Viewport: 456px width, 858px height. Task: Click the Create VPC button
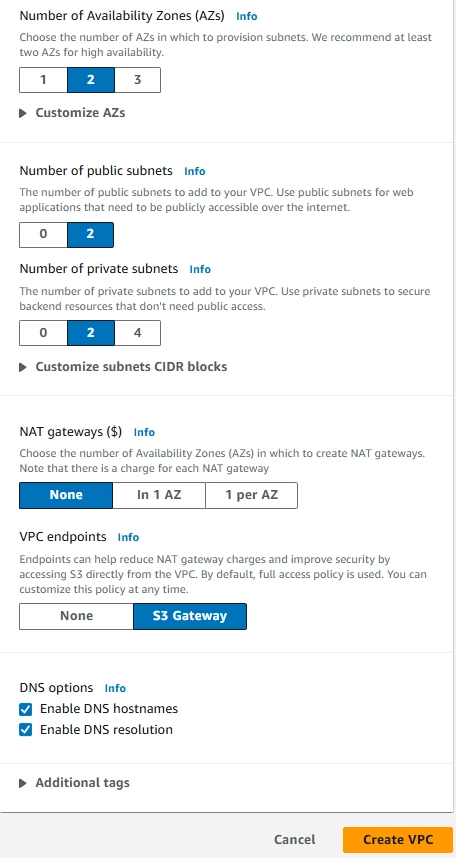[398, 840]
